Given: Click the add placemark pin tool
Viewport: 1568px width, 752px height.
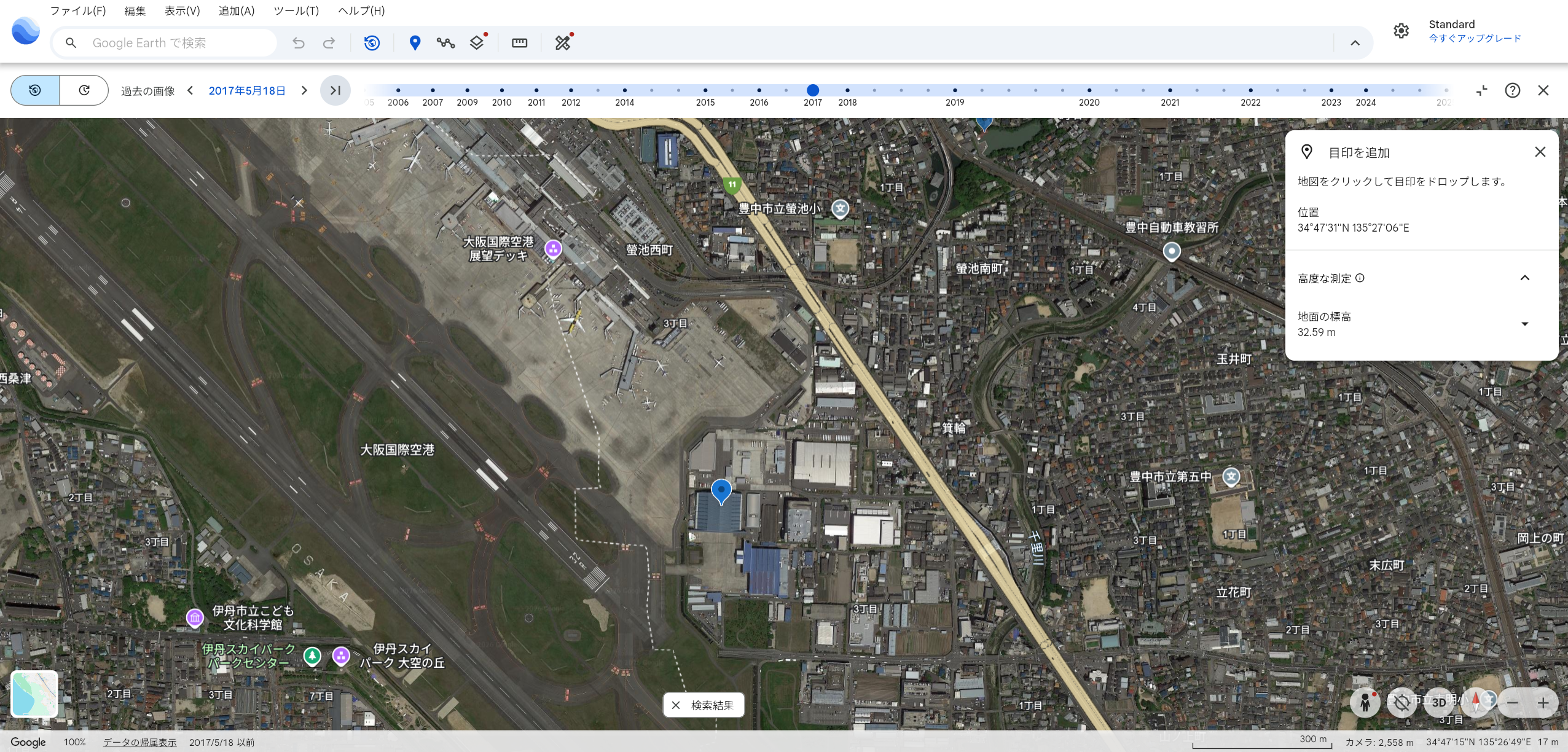Looking at the screenshot, I should [415, 43].
